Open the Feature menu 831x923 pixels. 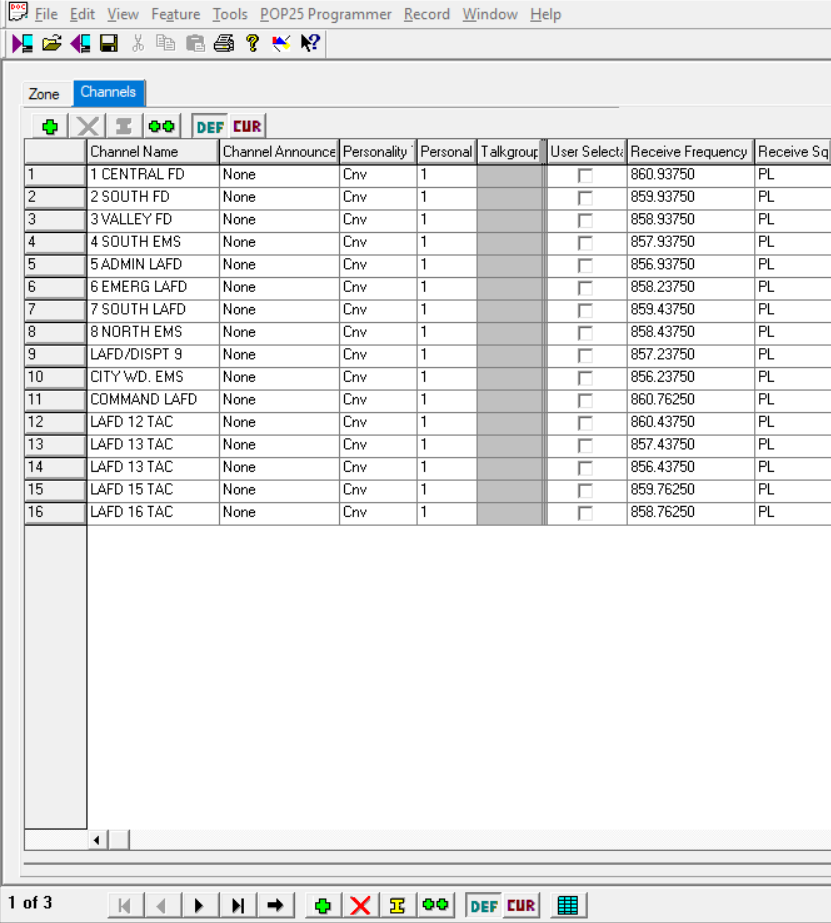coord(175,14)
